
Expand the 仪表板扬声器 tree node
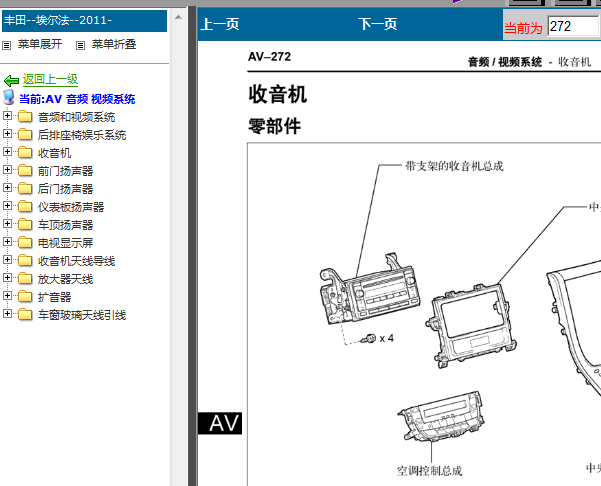[7, 205]
